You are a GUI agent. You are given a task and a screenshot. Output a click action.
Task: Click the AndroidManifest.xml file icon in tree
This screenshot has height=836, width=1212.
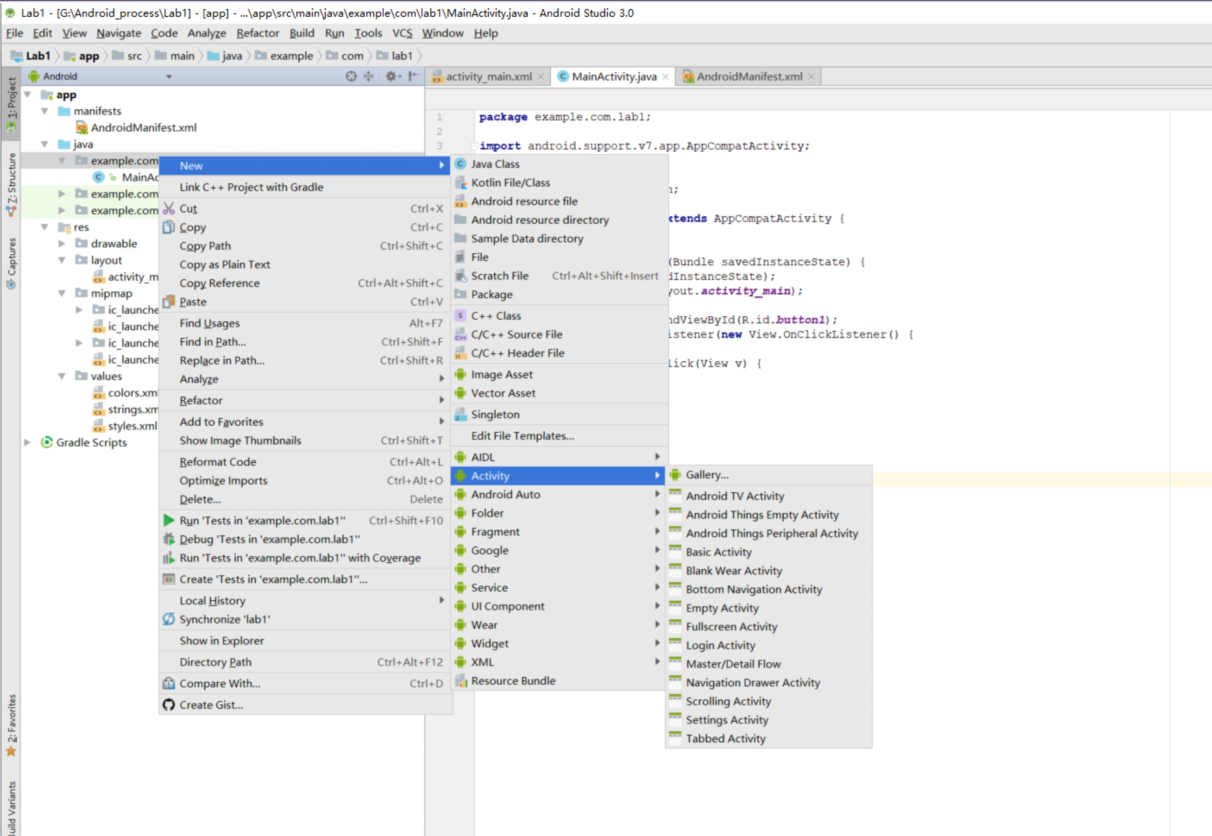point(82,128)
